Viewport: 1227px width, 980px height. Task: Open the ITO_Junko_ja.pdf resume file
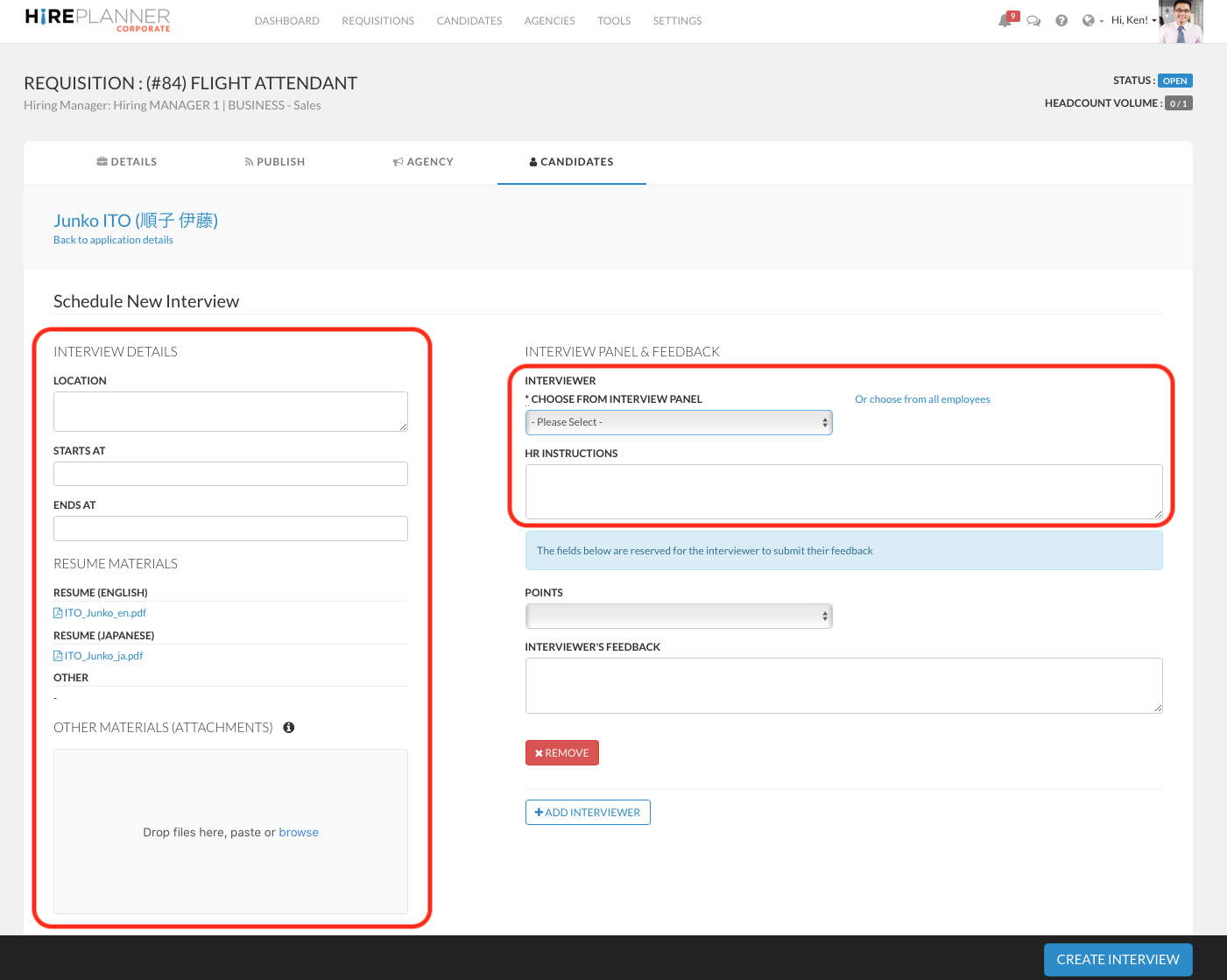pyautogui.click(x=102, y=656)
